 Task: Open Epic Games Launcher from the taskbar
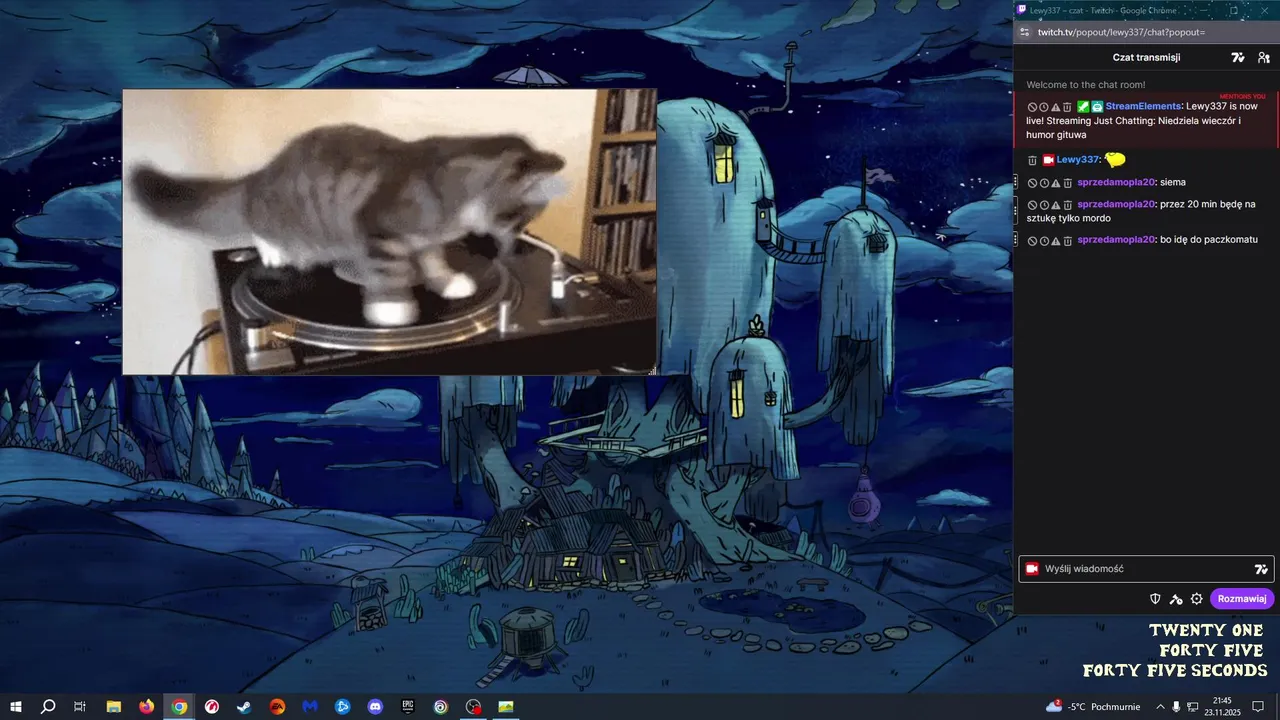pos(408,707)
